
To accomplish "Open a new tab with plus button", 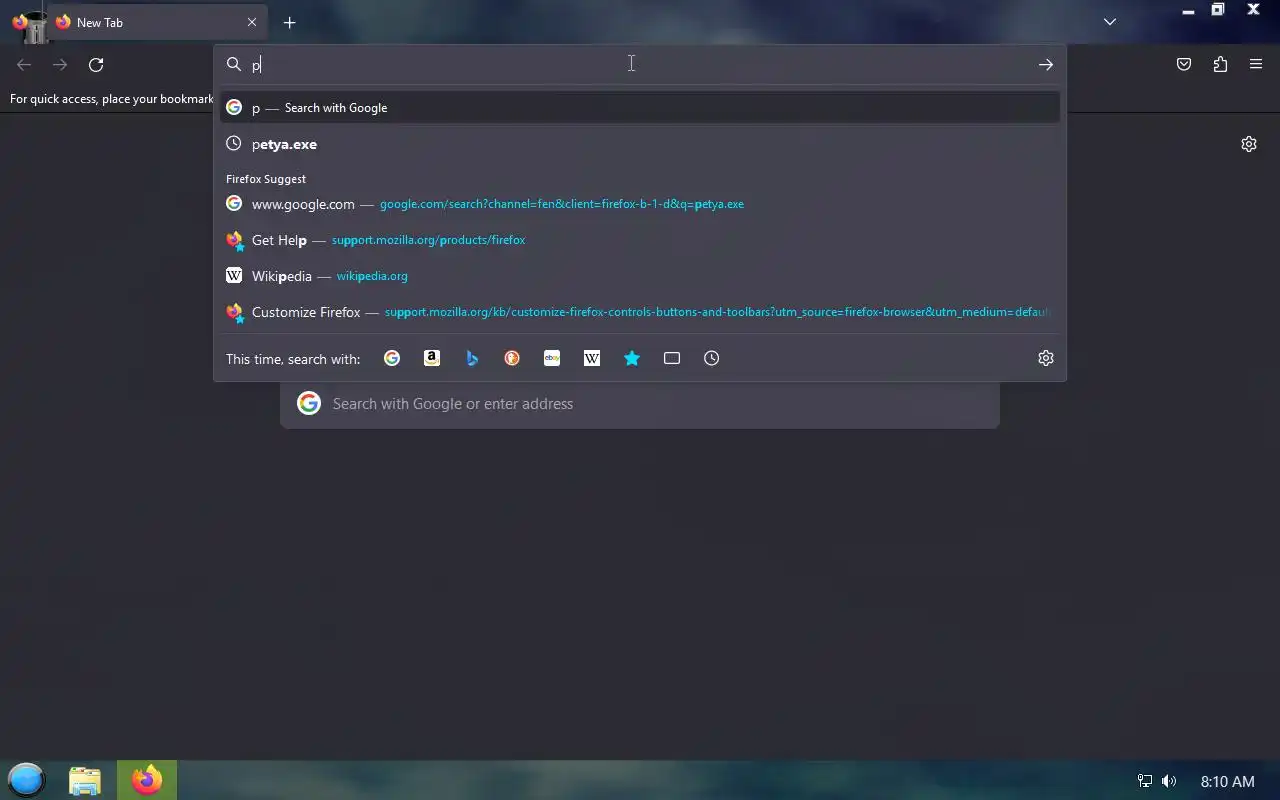I will (x=289, y=22).
